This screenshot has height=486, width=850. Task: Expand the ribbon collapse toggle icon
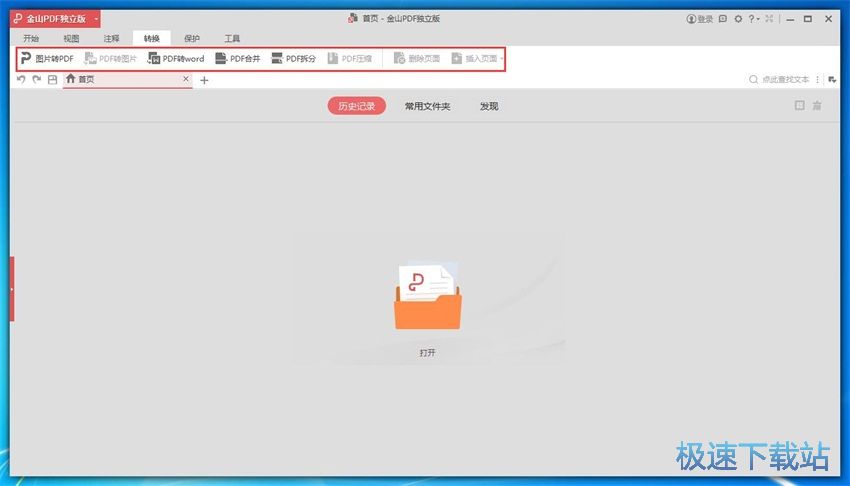pyautogui.click(x=832, y=80)
